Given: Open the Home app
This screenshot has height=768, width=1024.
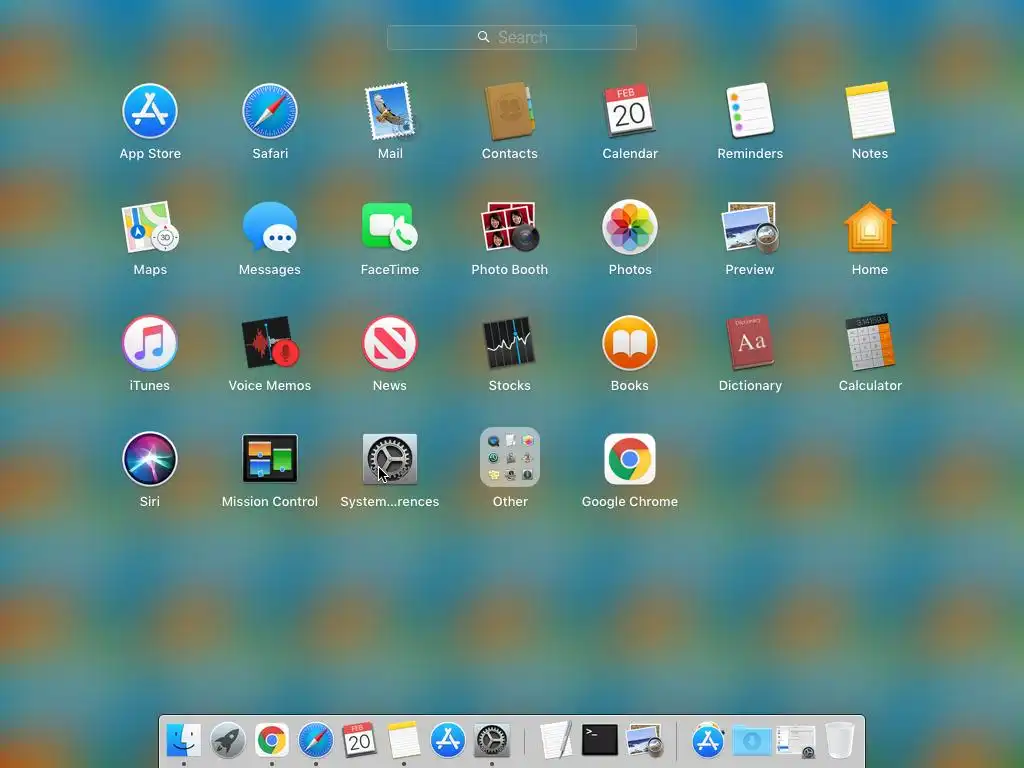Looking at the screenshot, I should [x=870, y=227].
